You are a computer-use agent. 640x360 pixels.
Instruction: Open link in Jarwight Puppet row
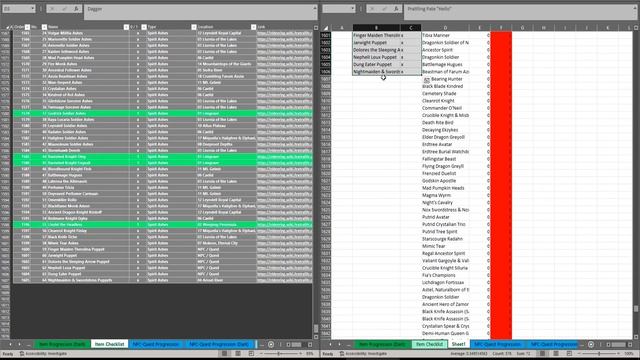(284, 256)
